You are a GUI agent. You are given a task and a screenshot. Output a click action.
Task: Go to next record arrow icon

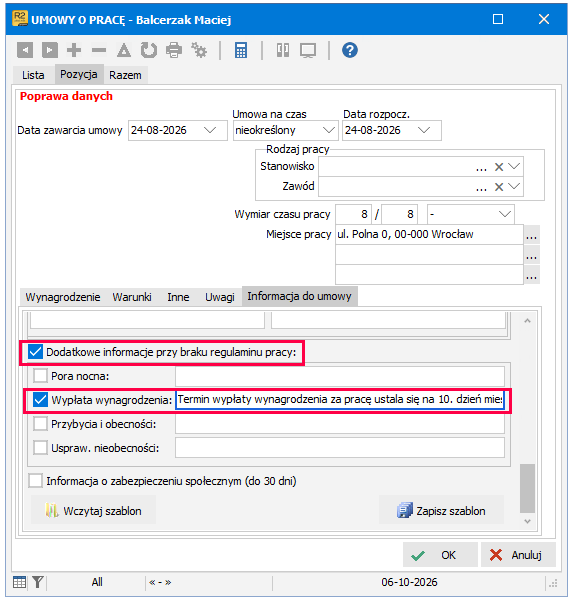[50, 50]
